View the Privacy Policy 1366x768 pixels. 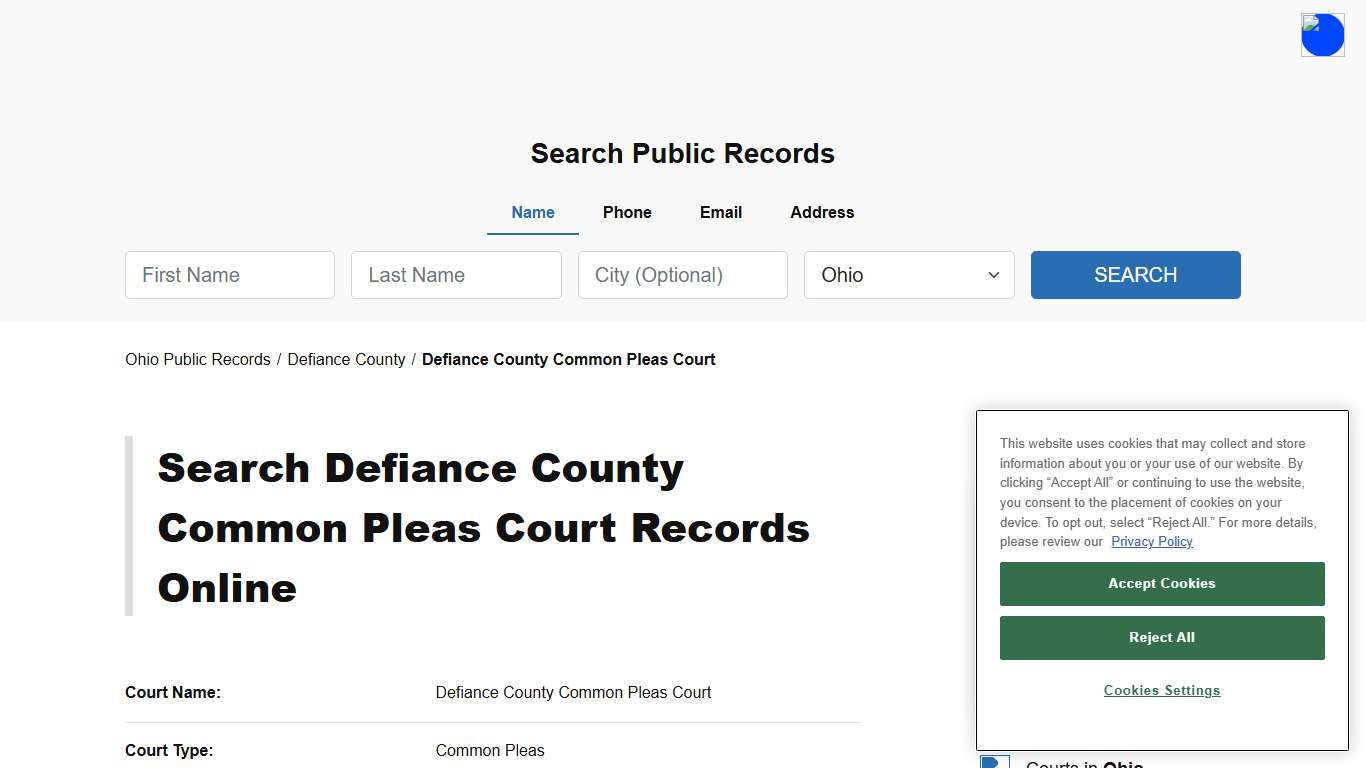[1151, 541]
